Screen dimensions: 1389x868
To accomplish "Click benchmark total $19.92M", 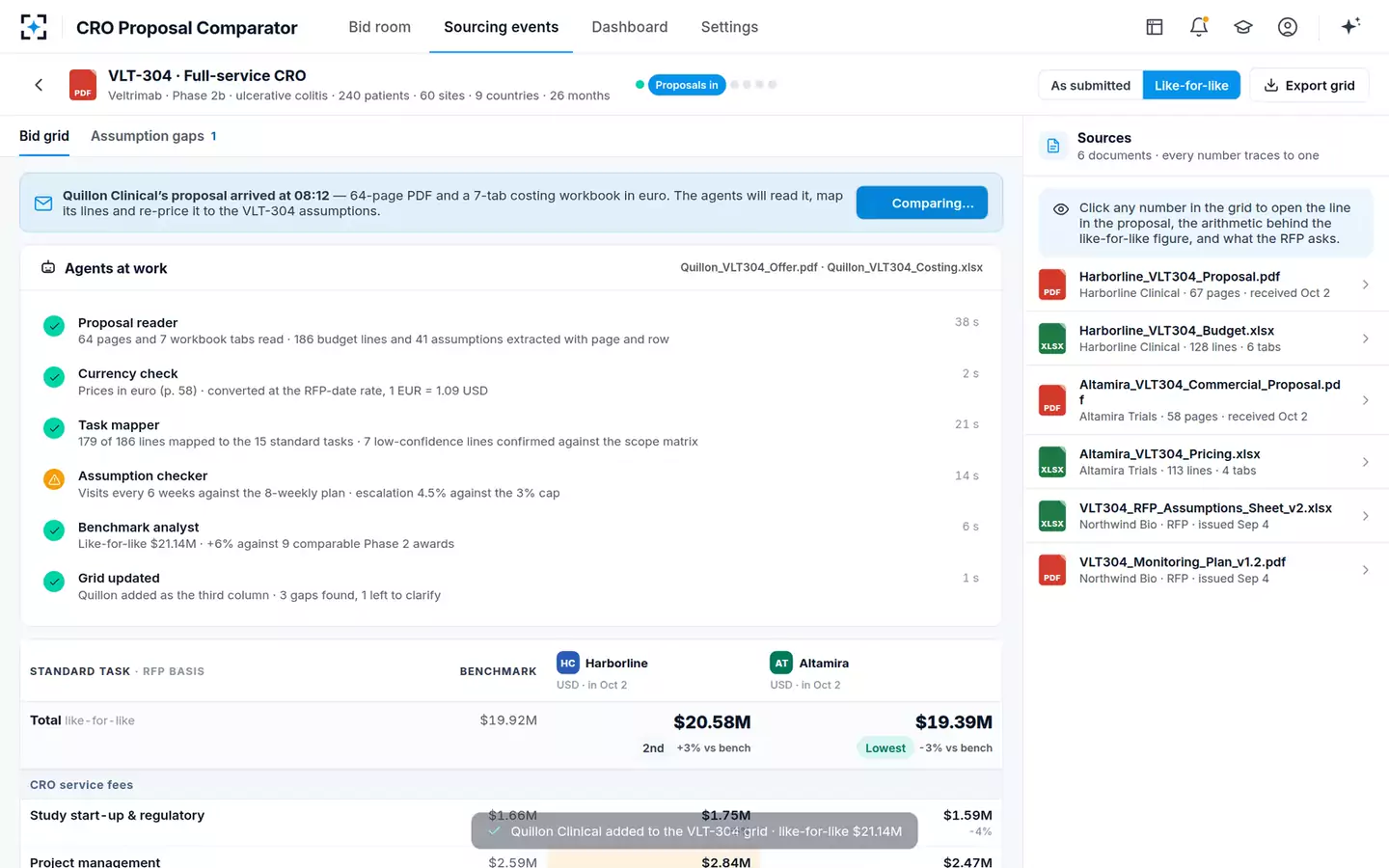I will 508,720.
